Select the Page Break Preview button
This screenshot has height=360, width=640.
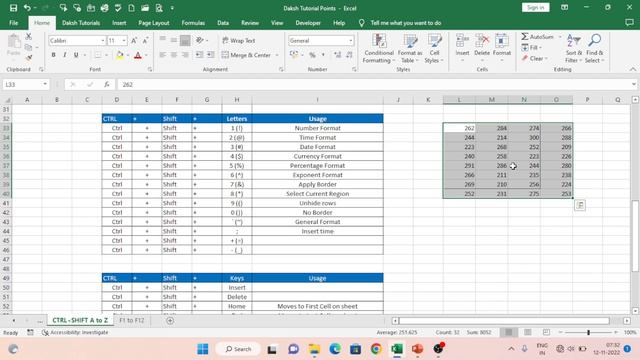pos(546,332)
